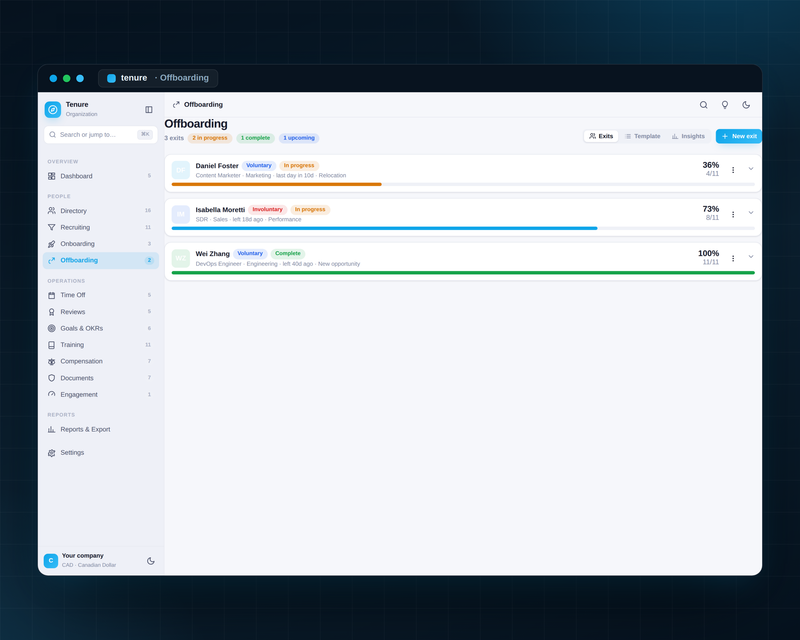Open search via magnifier icon in top bar
Viewport: 800px width, 640px height.
point(704,105)
